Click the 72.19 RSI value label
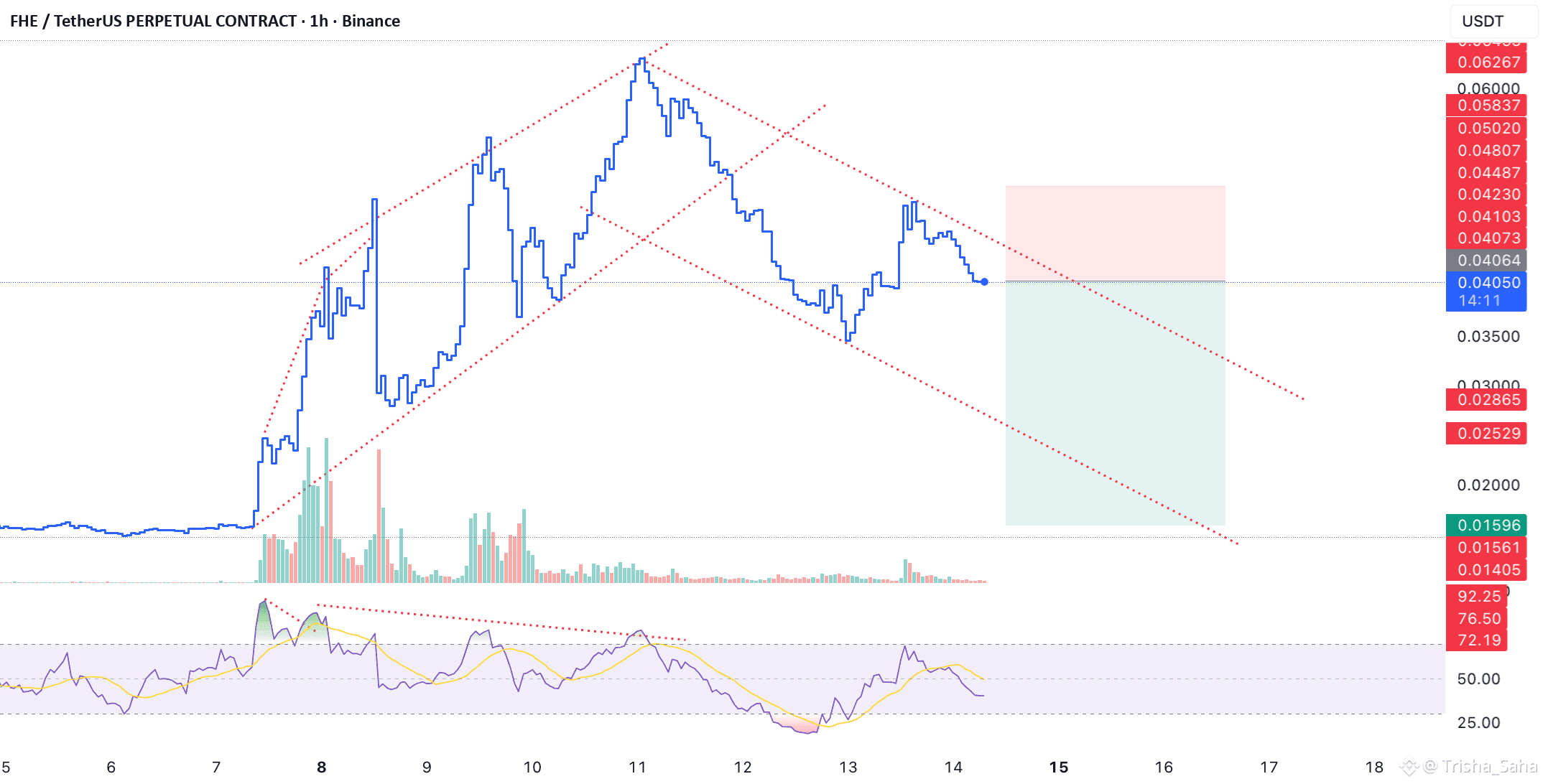This screenshot has width=1543, height=784. 1478,640
